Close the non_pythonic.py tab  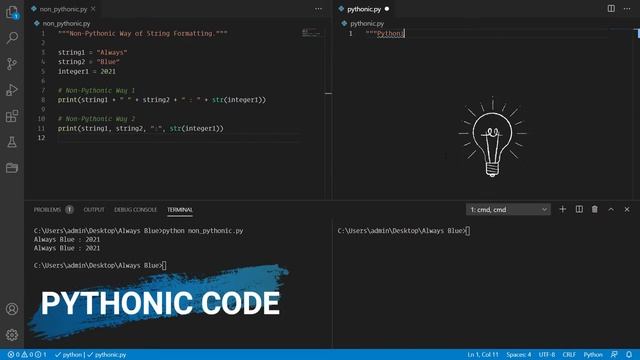point(93,9)
